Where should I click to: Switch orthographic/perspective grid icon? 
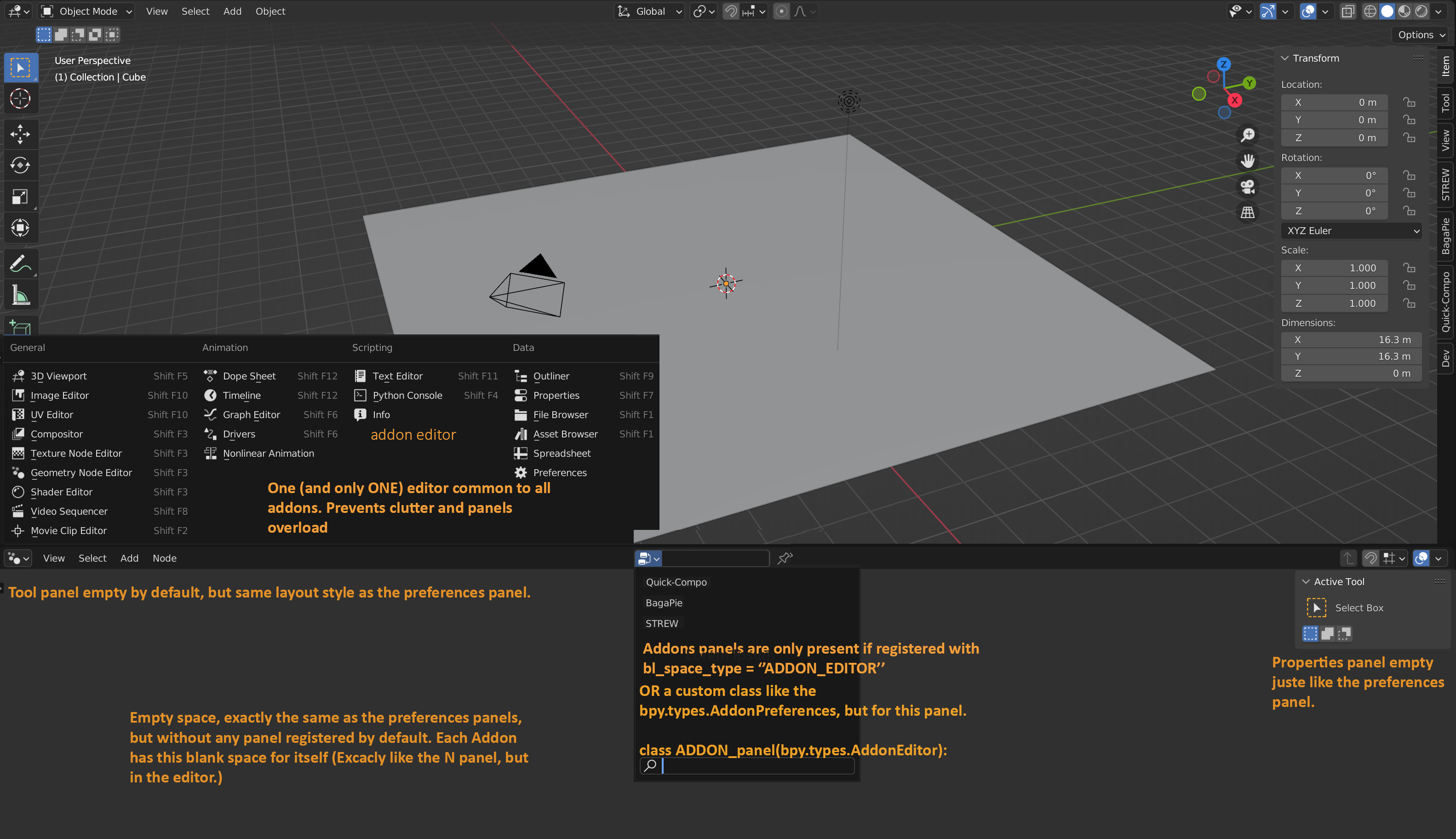tap(1248, 213)
